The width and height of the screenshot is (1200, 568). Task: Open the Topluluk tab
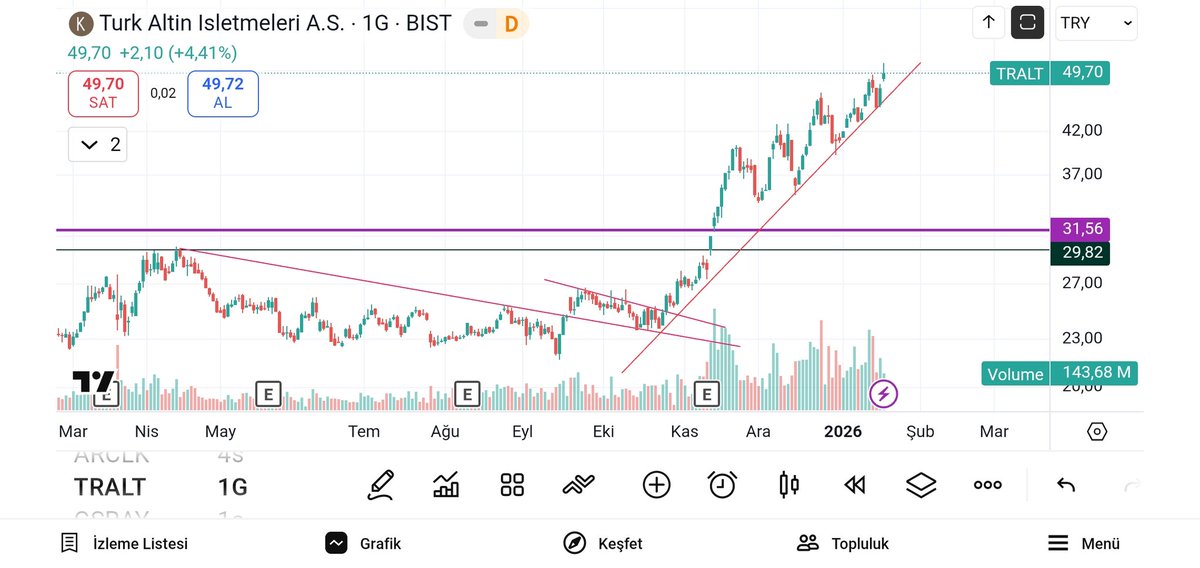(843, 543)
